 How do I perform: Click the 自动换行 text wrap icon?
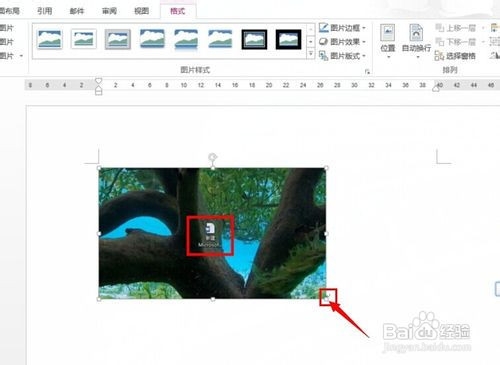[416, 33]
